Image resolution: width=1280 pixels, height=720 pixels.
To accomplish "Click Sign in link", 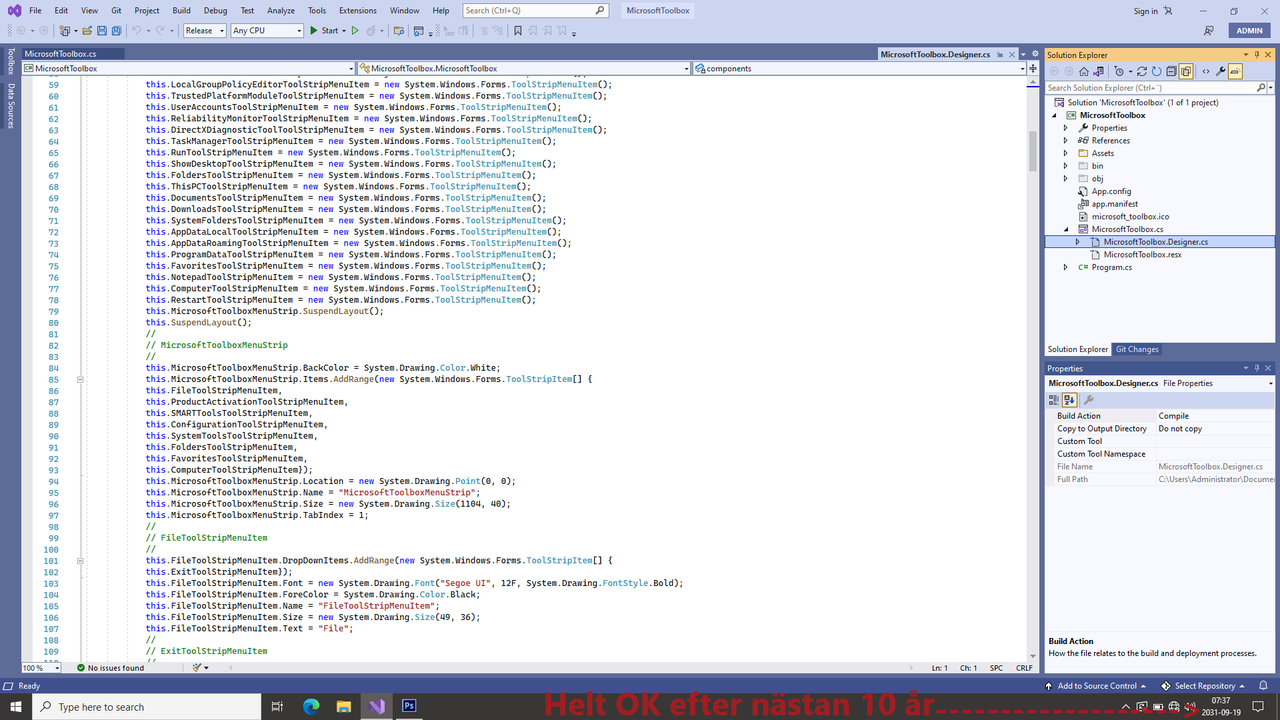I will [x=1145, y=11].
